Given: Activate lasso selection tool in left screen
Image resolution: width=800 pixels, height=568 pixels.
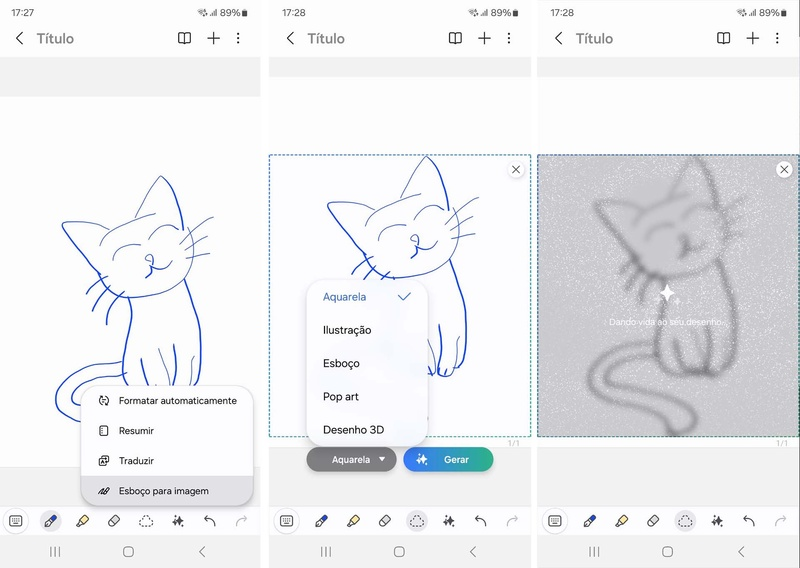Looking at the screenshot, I should click(146, 521).
